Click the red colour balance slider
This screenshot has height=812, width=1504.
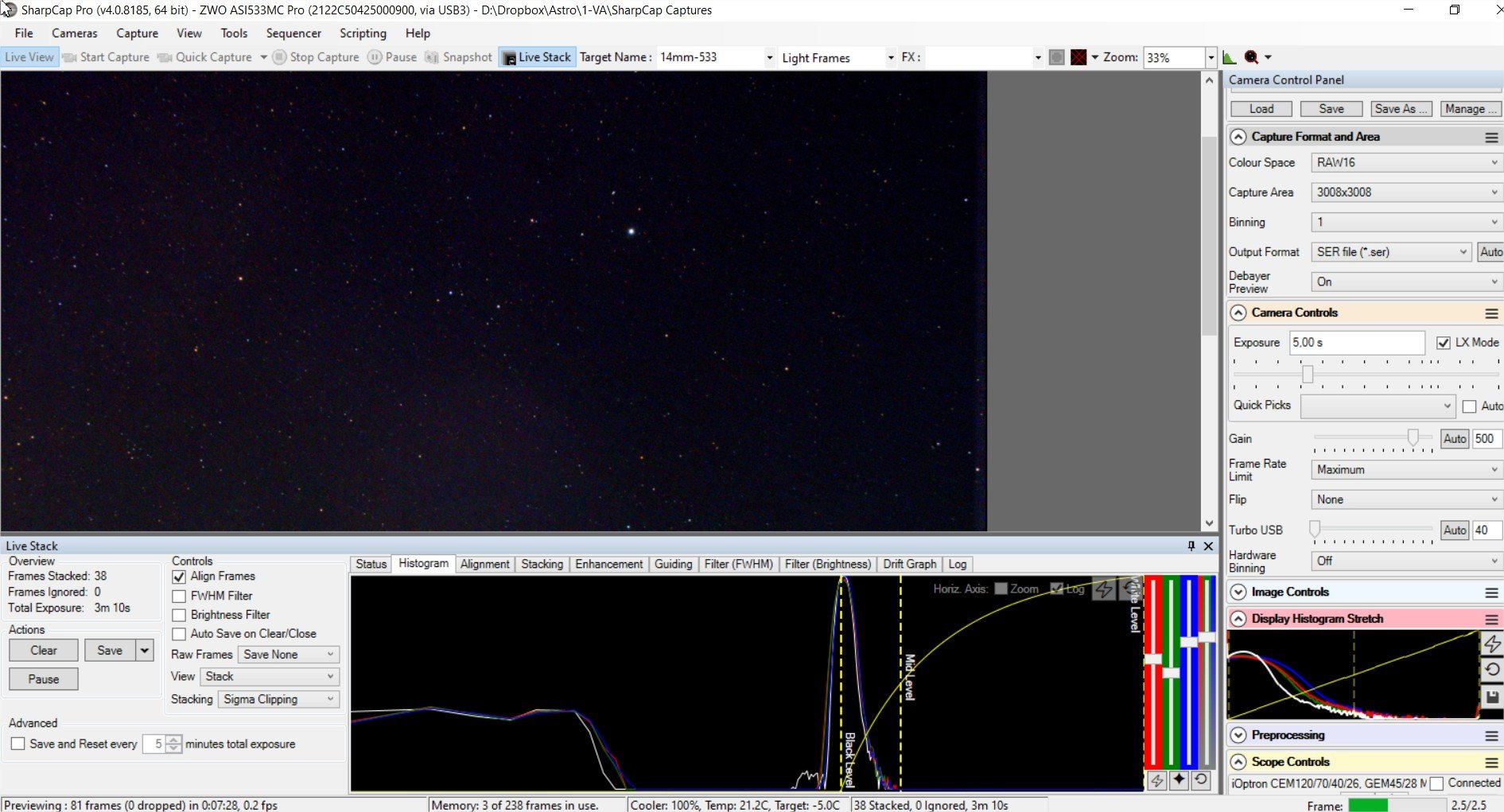[1153, 659]
